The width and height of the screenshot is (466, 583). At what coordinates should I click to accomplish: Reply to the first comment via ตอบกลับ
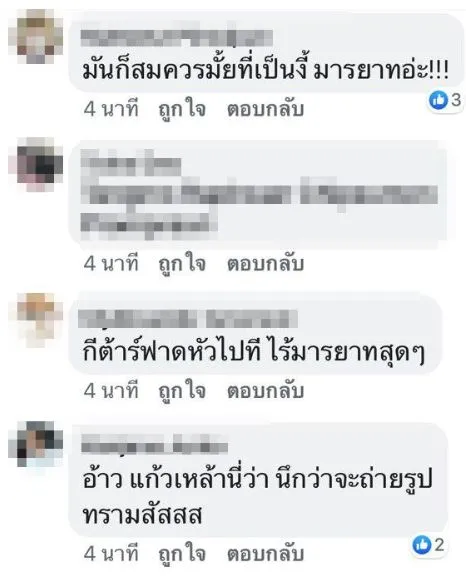pyautogui.click(x=265, y=109)
